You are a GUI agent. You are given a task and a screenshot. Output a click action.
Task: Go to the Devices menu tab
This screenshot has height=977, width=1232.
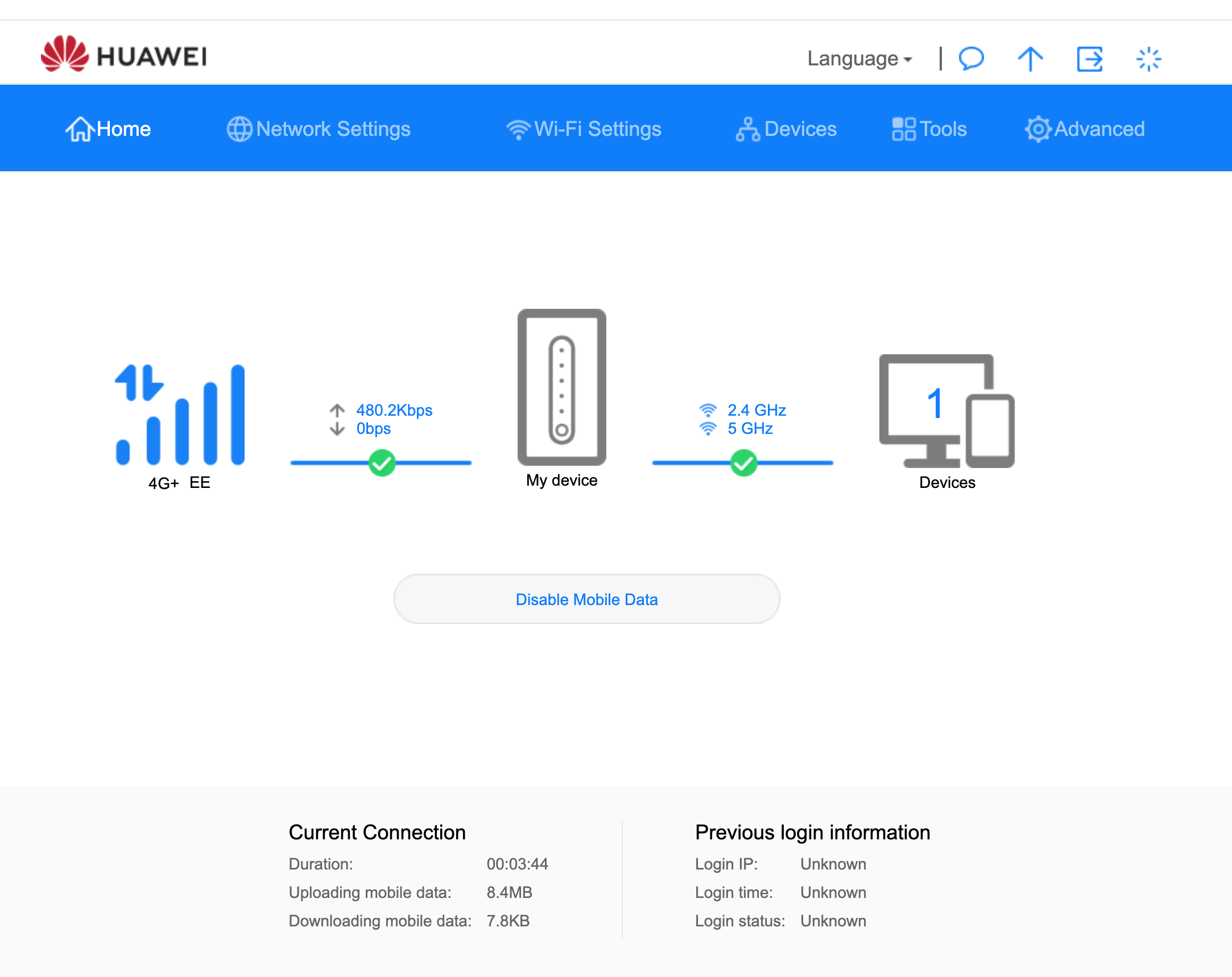786,129
